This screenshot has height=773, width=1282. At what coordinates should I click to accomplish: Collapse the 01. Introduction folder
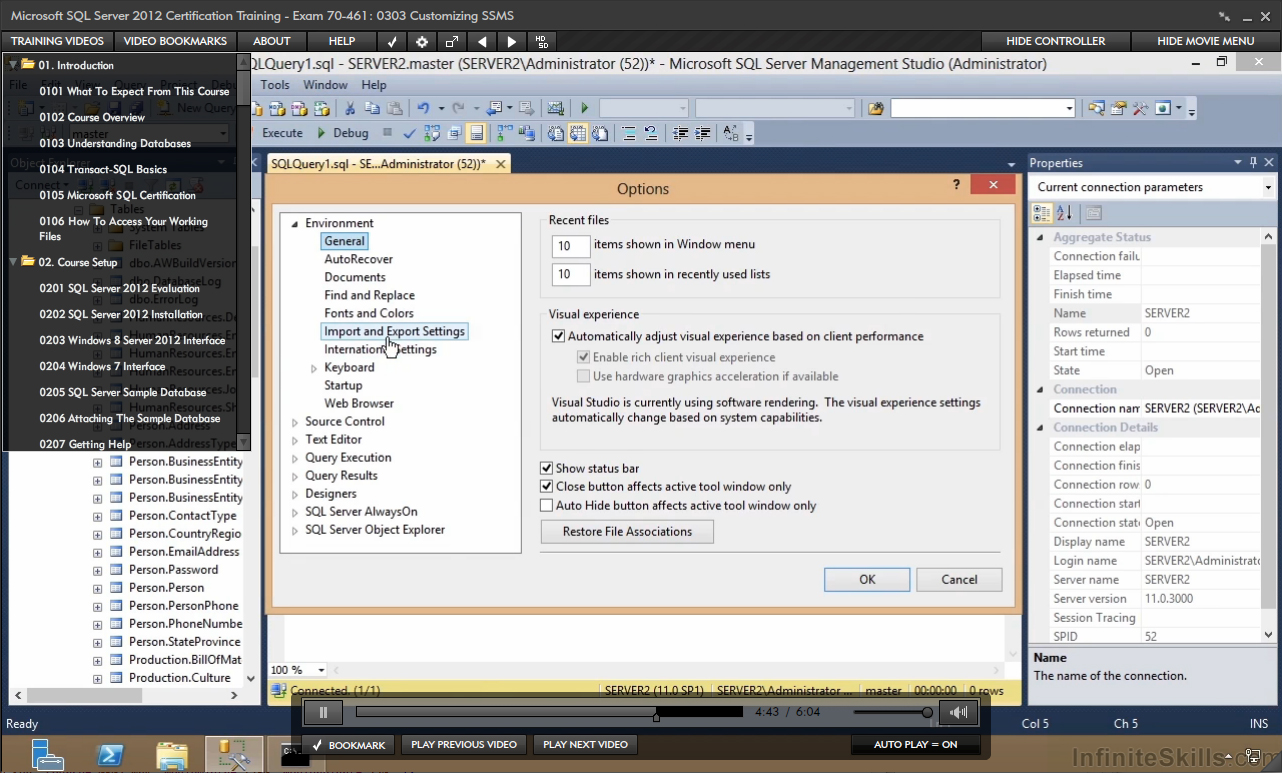click(x=14, y=65)
